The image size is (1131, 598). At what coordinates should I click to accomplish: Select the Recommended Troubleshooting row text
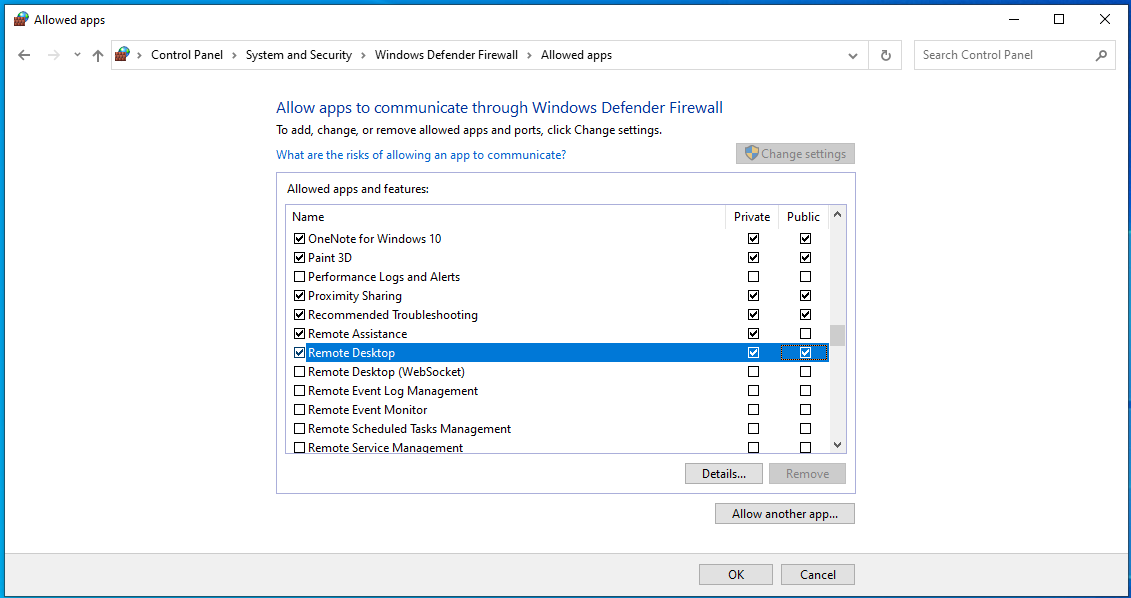pos(393,315)
